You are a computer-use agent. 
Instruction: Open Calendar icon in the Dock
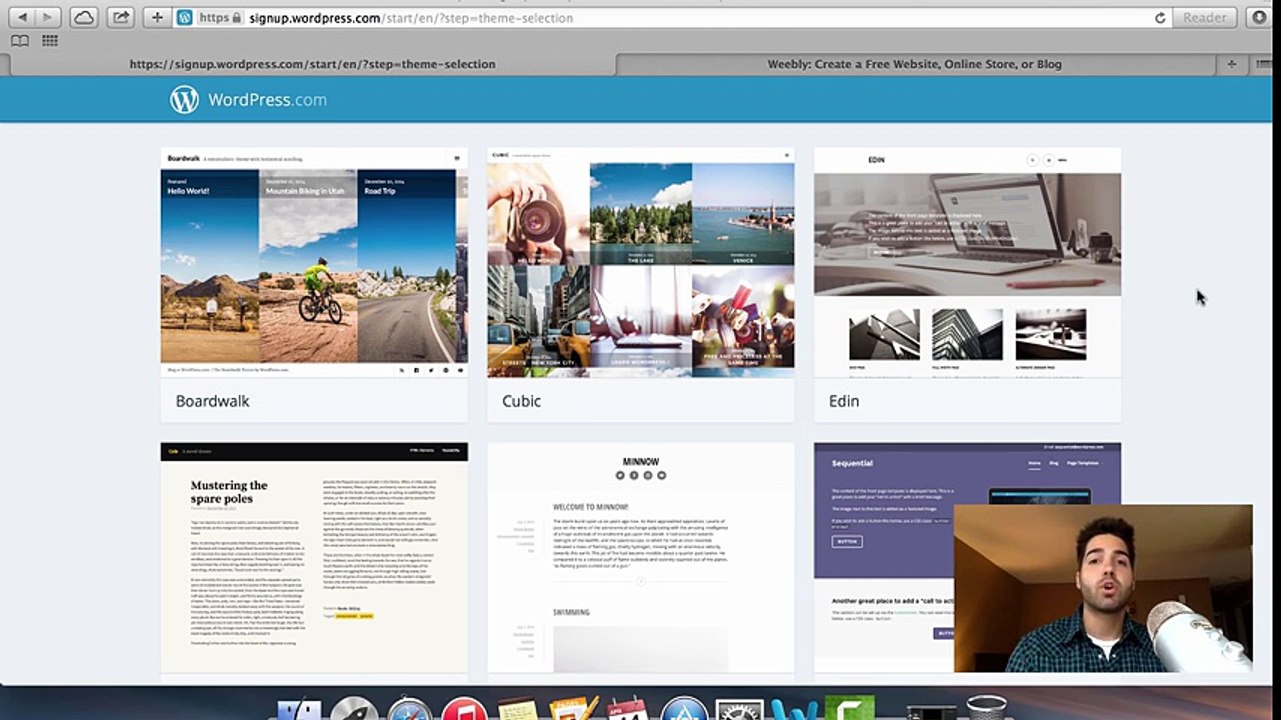click(x=628, y=709)
